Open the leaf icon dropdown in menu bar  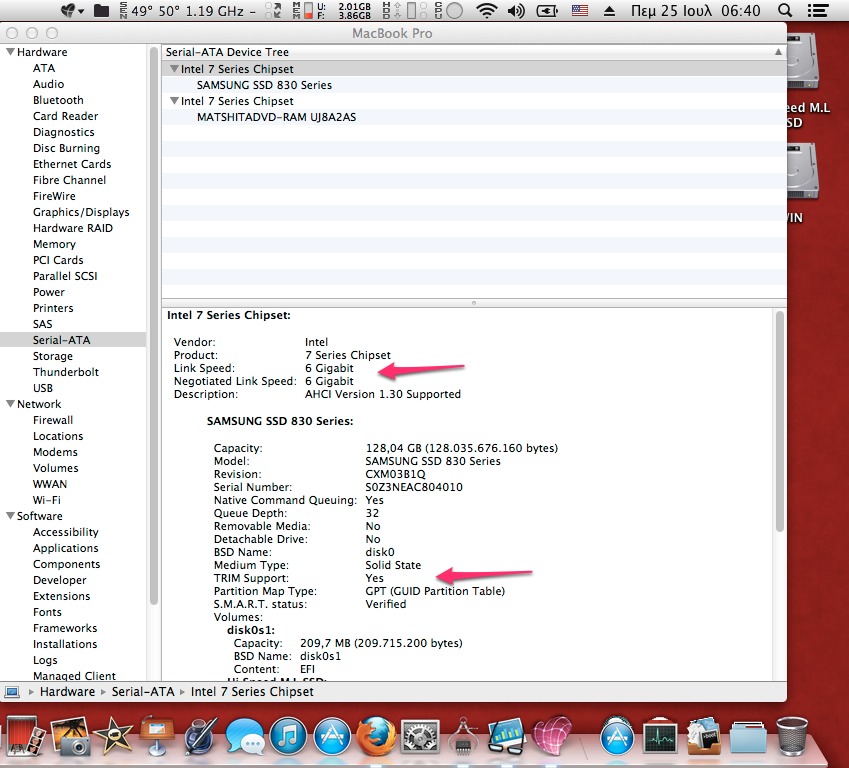click(x=71, y=10)
